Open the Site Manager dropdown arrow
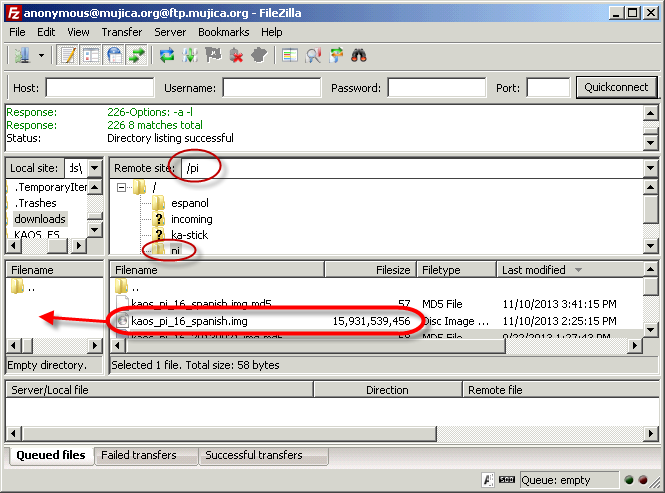 point(42,56)
